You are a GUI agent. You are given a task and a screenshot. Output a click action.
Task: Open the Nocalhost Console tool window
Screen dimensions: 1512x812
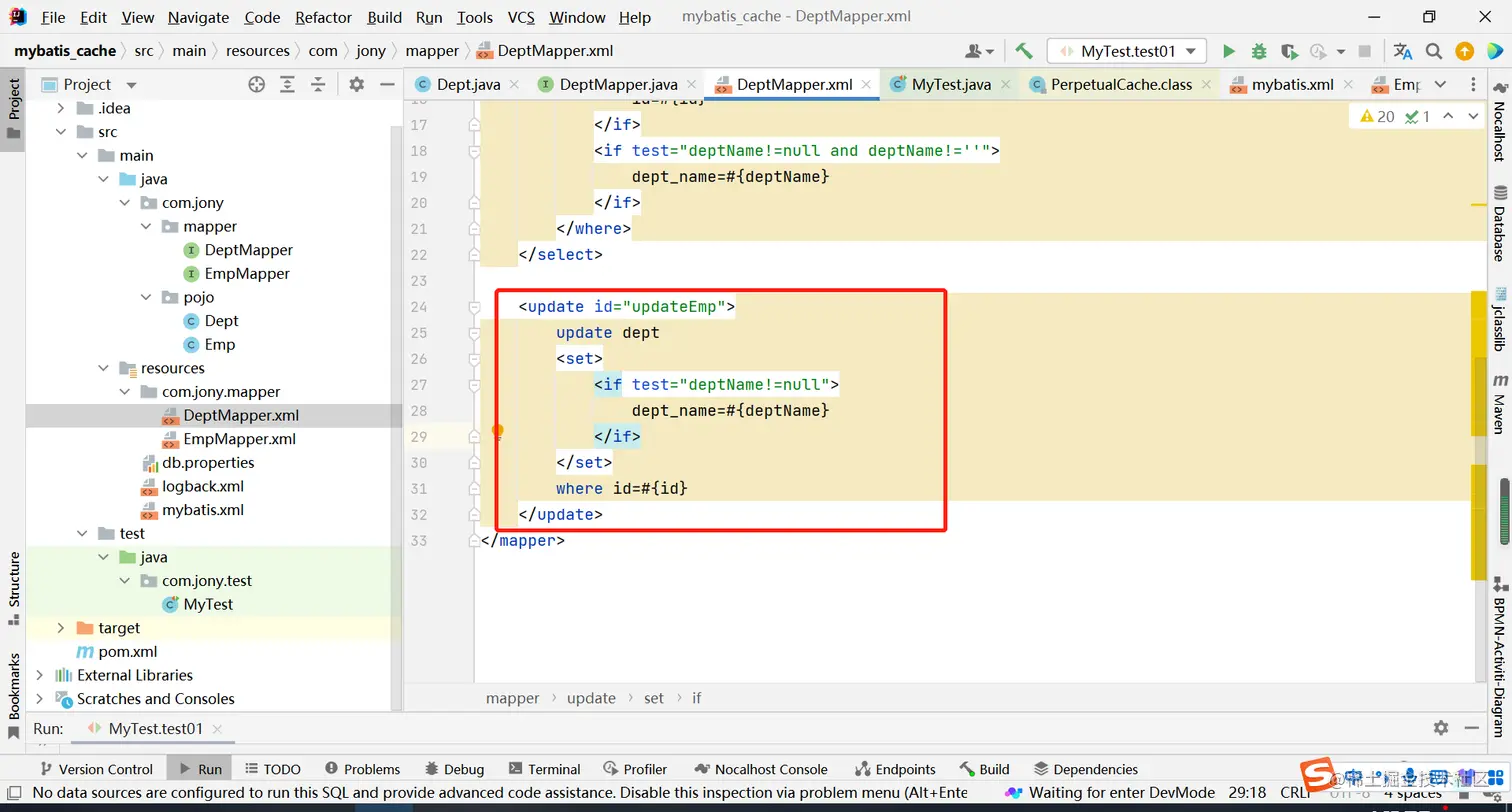coord(760,769)
